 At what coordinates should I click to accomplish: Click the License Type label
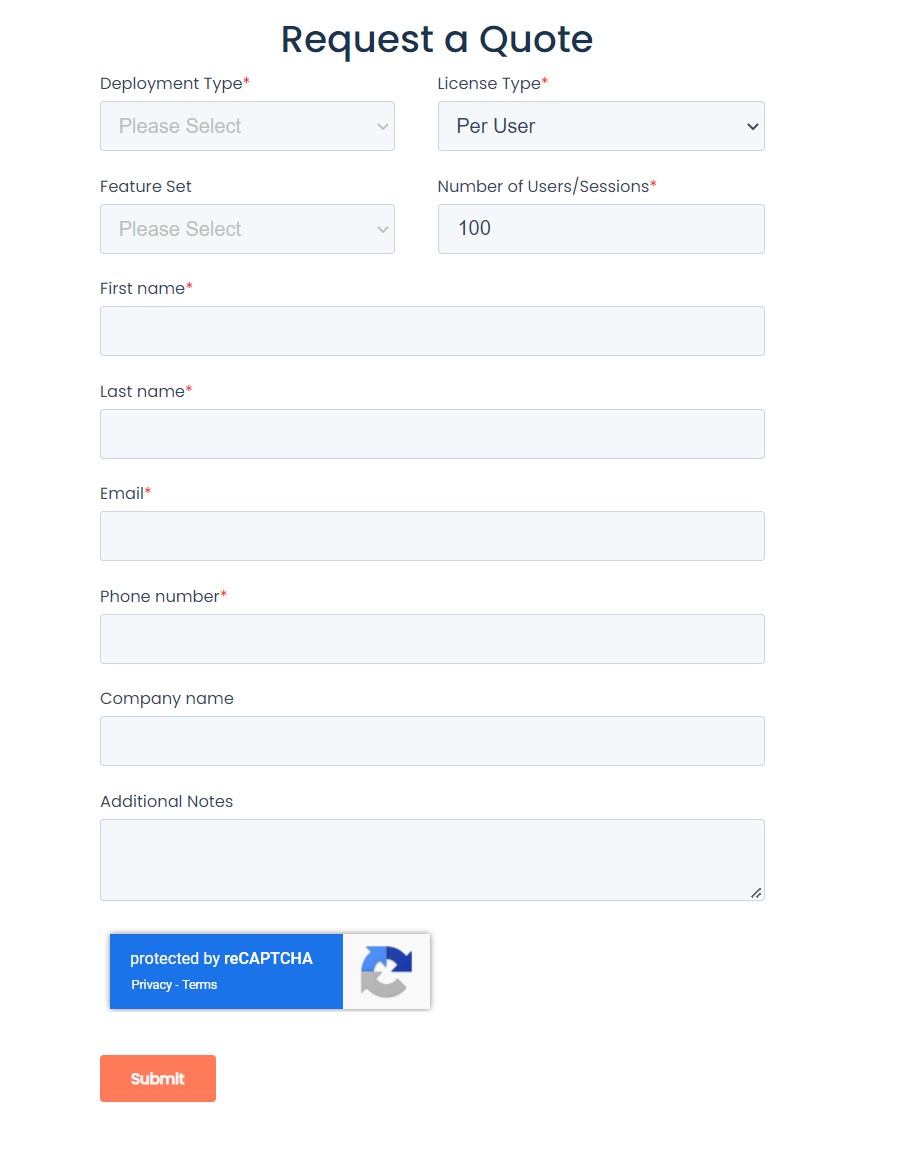pyautogui.click(x=489, y=84)
